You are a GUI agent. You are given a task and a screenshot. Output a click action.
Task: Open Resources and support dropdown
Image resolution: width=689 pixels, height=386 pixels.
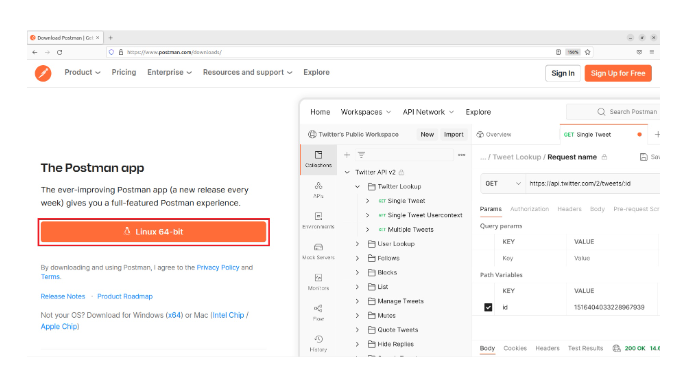[247, 72]
